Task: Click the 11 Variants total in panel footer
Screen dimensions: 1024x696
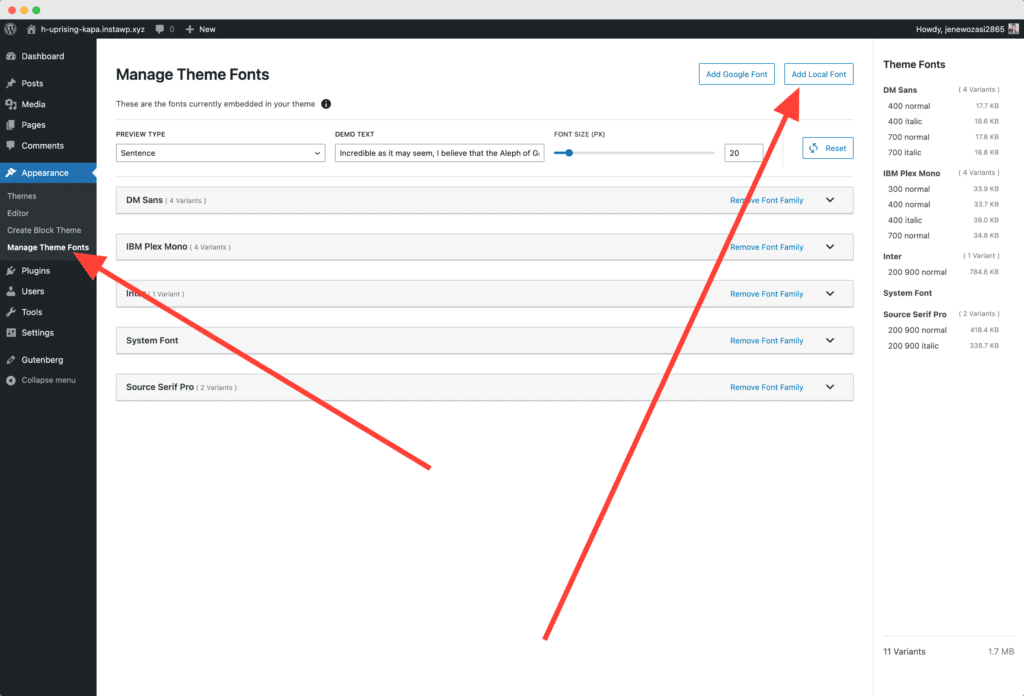Action: click(x=904, y=652)
